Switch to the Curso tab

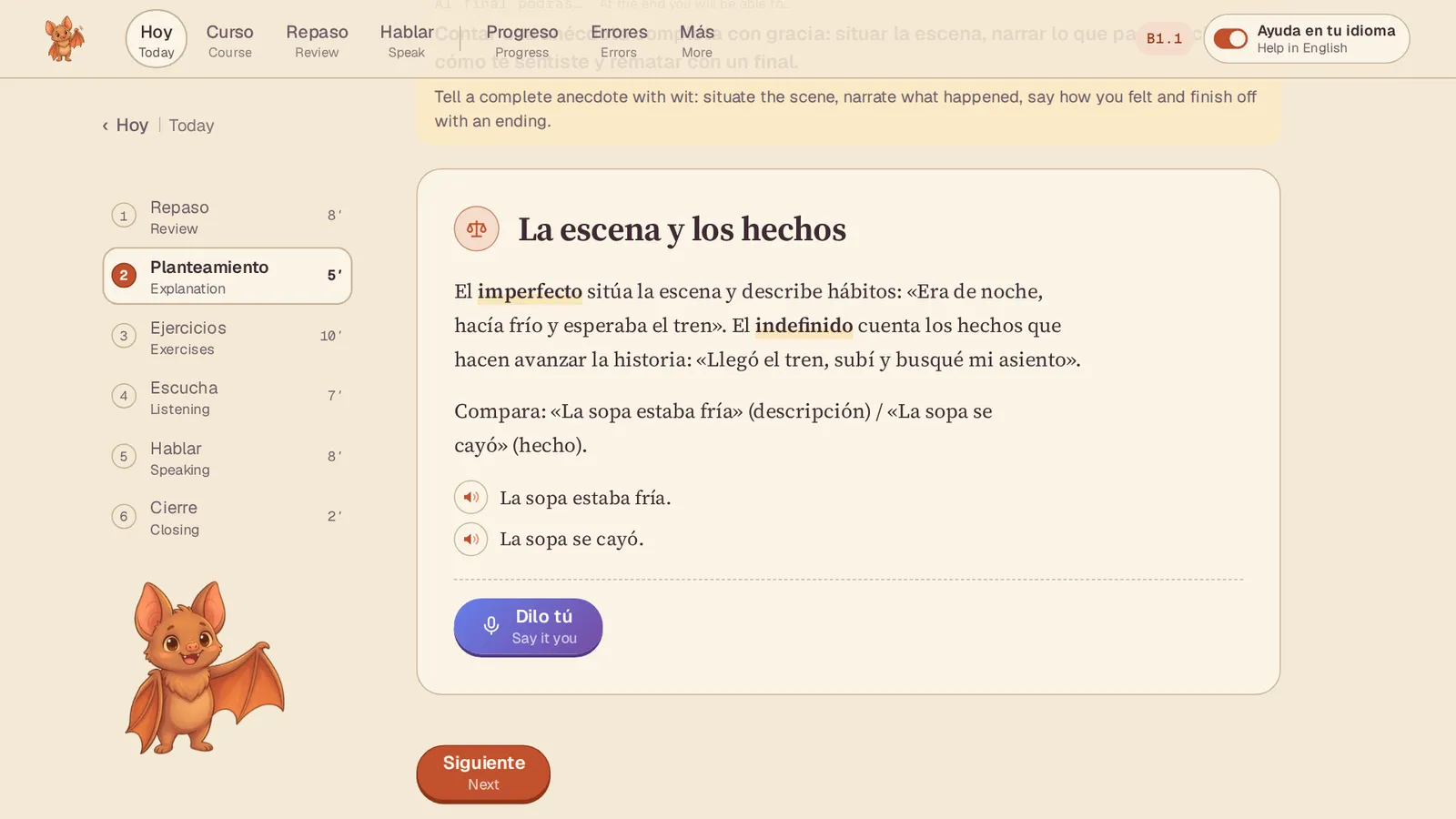pyautogui.click(x=229, y=40)
